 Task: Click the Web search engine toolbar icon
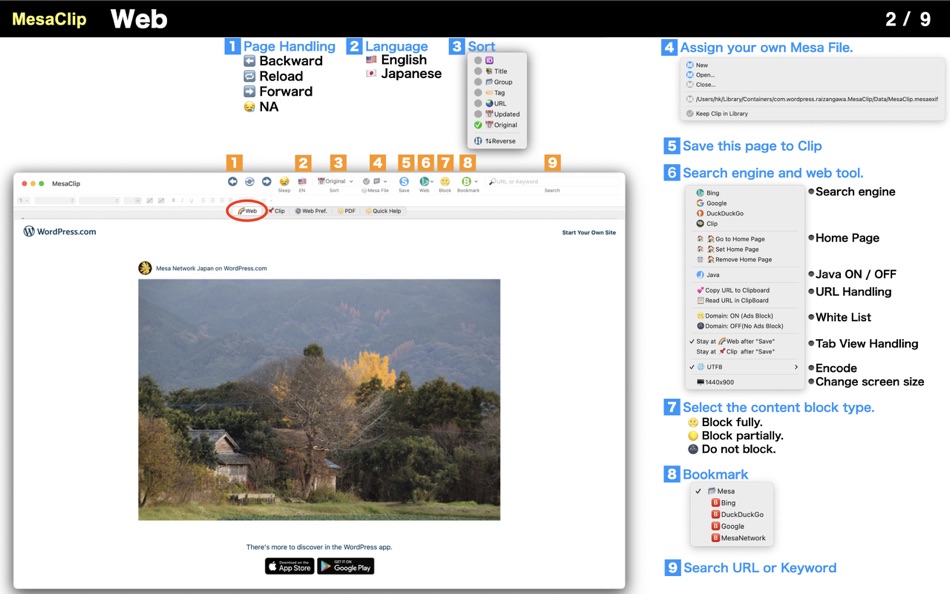424,181
